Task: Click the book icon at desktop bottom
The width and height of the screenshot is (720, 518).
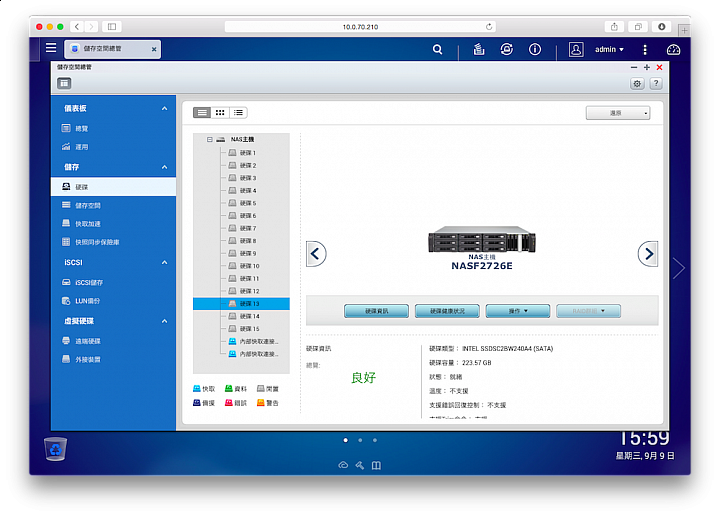Action: (376, 465)
